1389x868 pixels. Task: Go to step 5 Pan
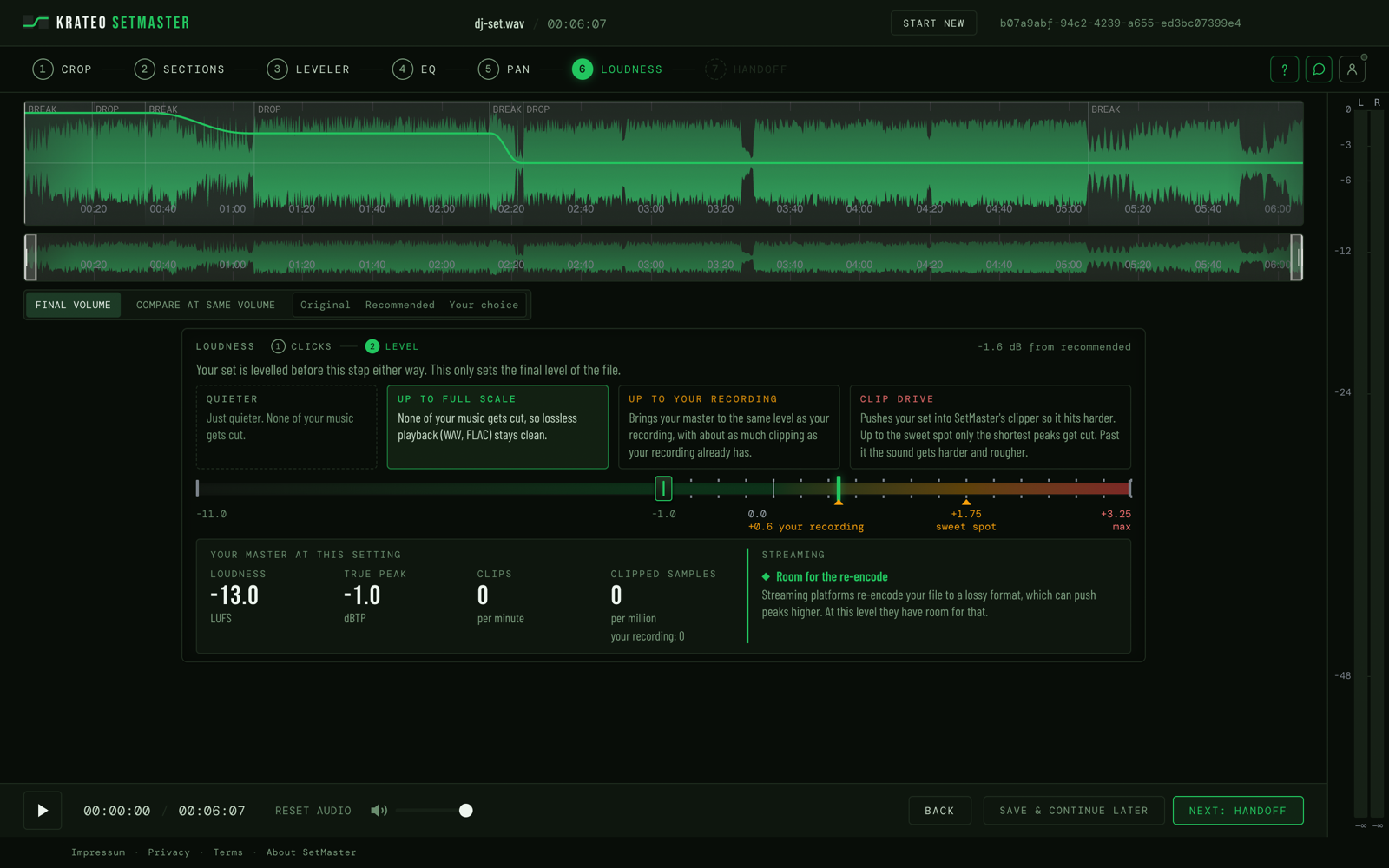[504, 69]
